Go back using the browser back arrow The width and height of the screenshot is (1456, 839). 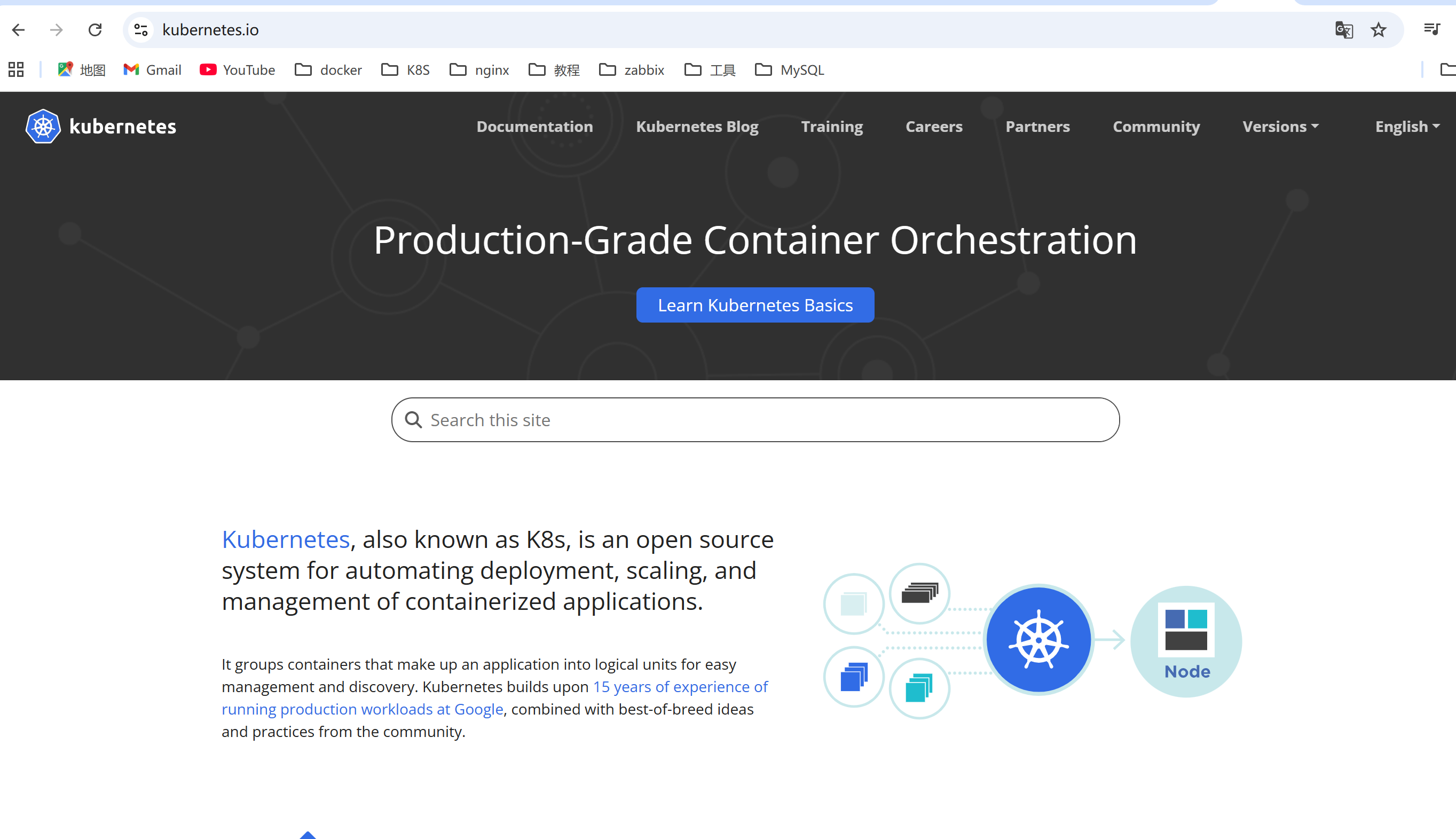point(19,30)
